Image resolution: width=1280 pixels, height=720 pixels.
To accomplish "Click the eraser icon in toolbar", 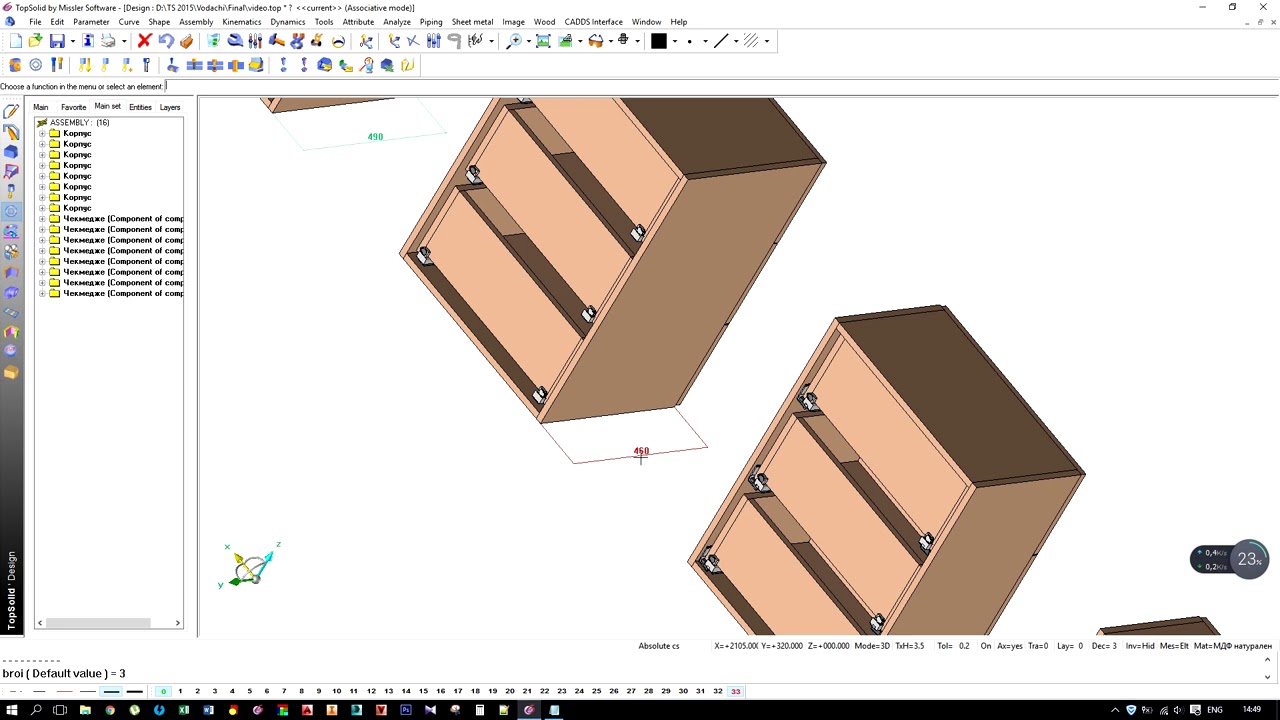I will click(x=186, y=41).
